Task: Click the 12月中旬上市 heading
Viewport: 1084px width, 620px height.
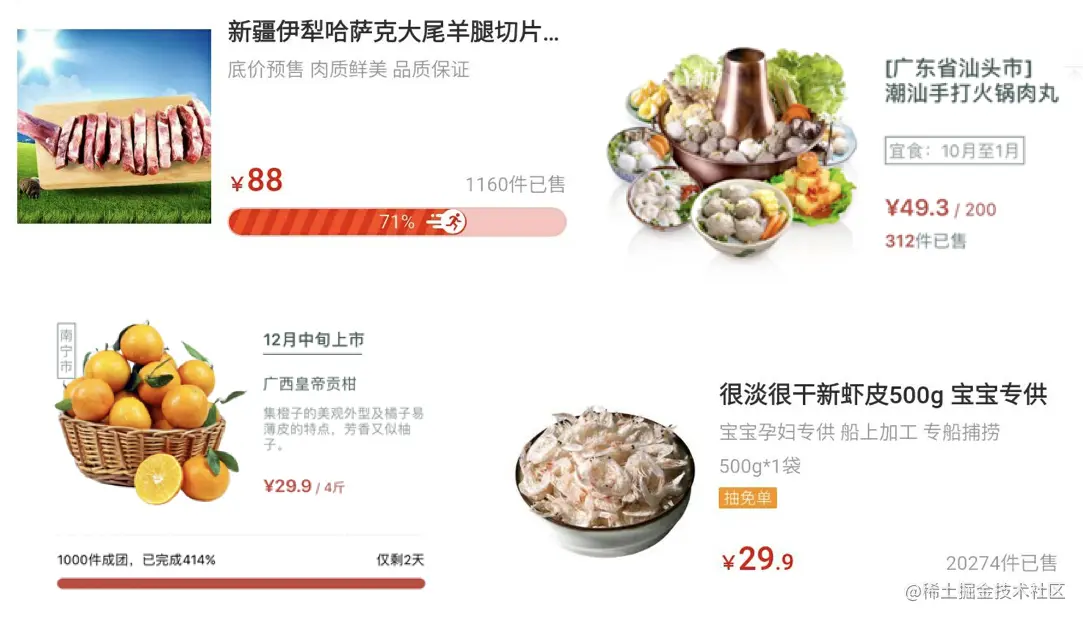Action: pyautogui.click(x=313, y=339)
